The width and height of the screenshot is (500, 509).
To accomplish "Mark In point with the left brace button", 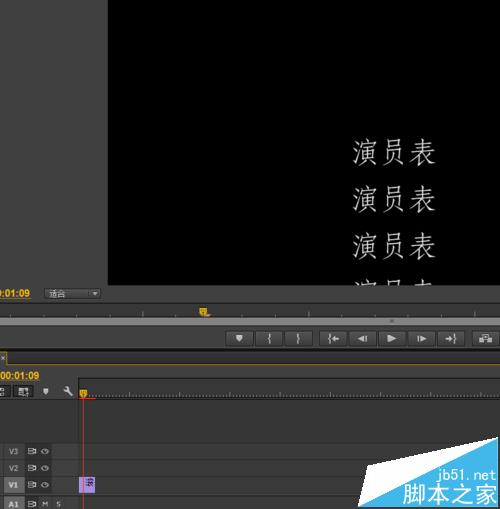I will point(269,339).
